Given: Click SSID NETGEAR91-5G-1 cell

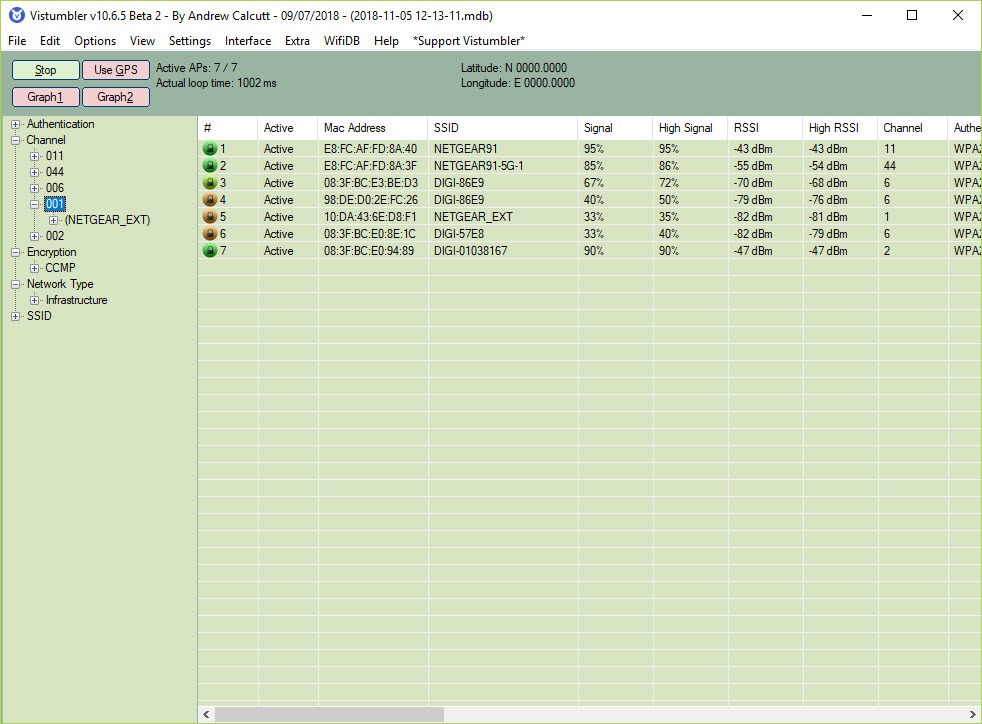Looking at the screenshot, I should pyautogui.click(x=478, y=166).
